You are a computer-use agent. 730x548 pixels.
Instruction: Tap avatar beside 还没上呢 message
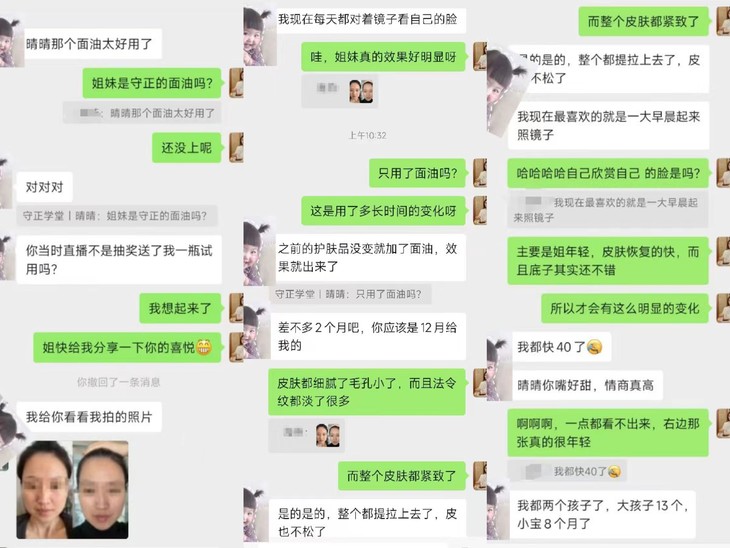tap(237, 148)
